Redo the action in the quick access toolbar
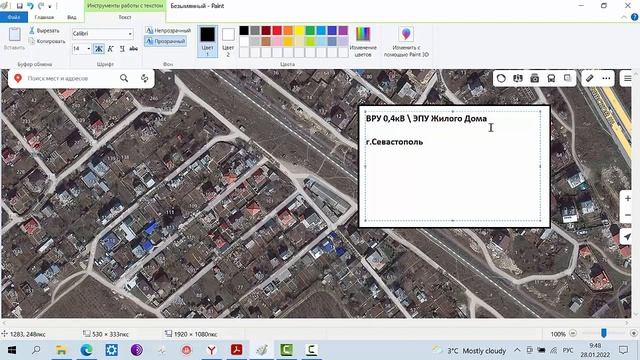This screenshot has width=640, height=360. coord(41,6)
